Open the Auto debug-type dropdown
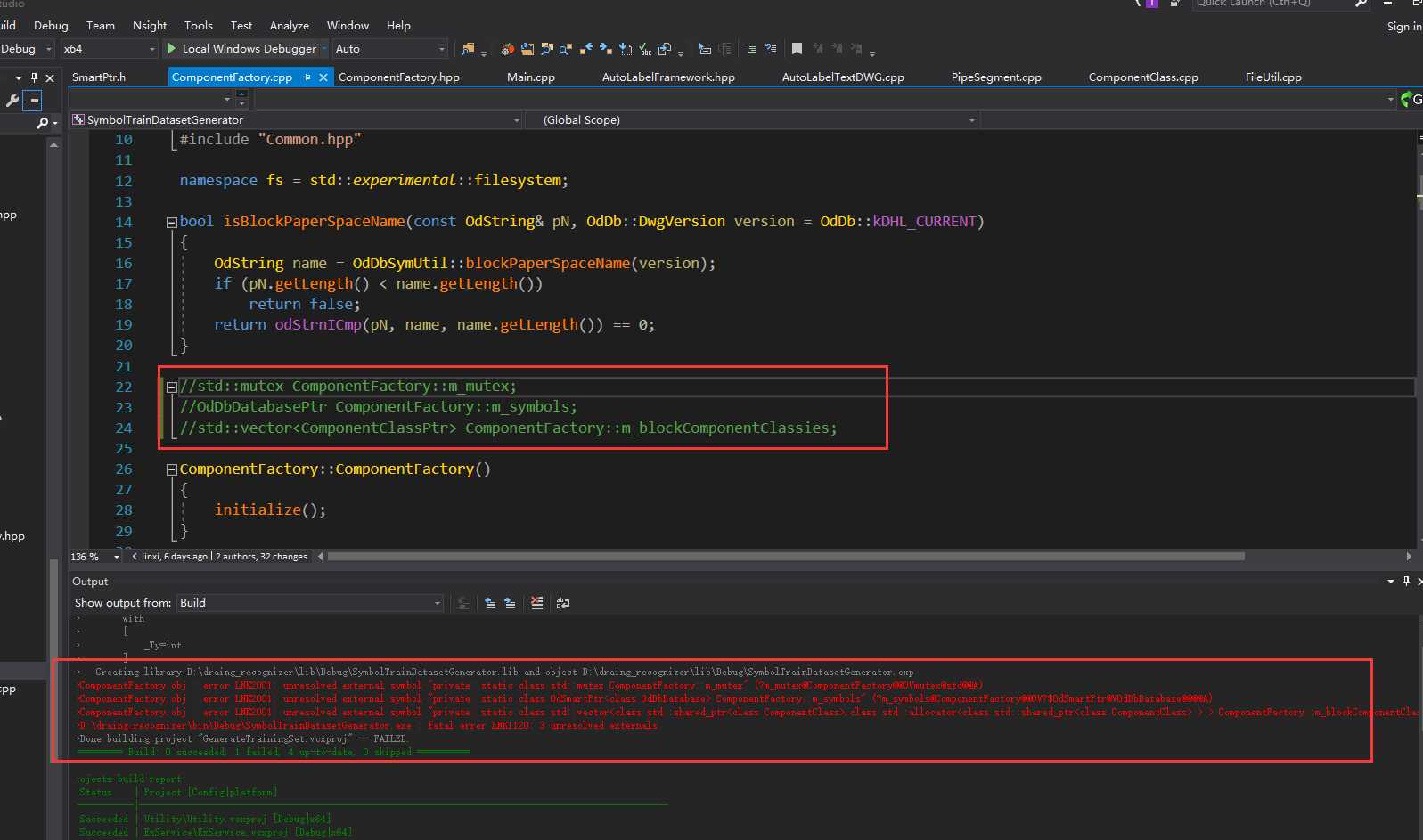1423x840 pixels. click(x=389, y=49)
